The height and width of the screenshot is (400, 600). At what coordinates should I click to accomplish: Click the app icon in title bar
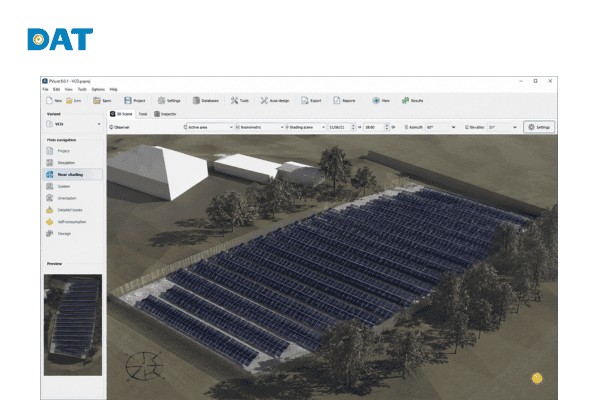click(x=45, y=81)
